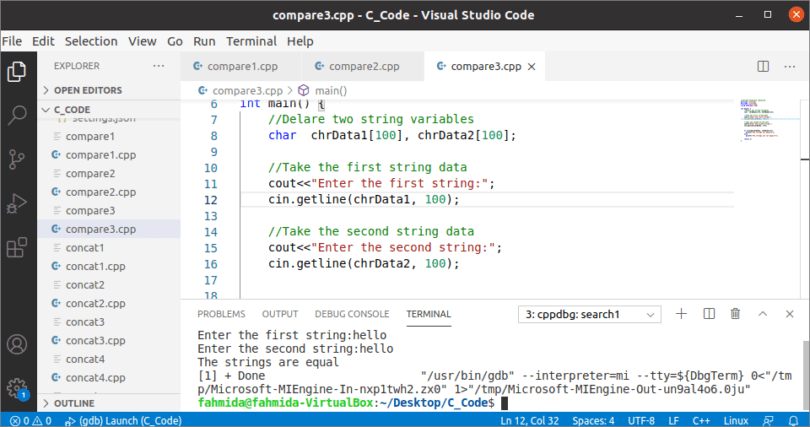Maximize the panel with up chevron
This screenshot has width=810, height=427.
pos(762,314)
